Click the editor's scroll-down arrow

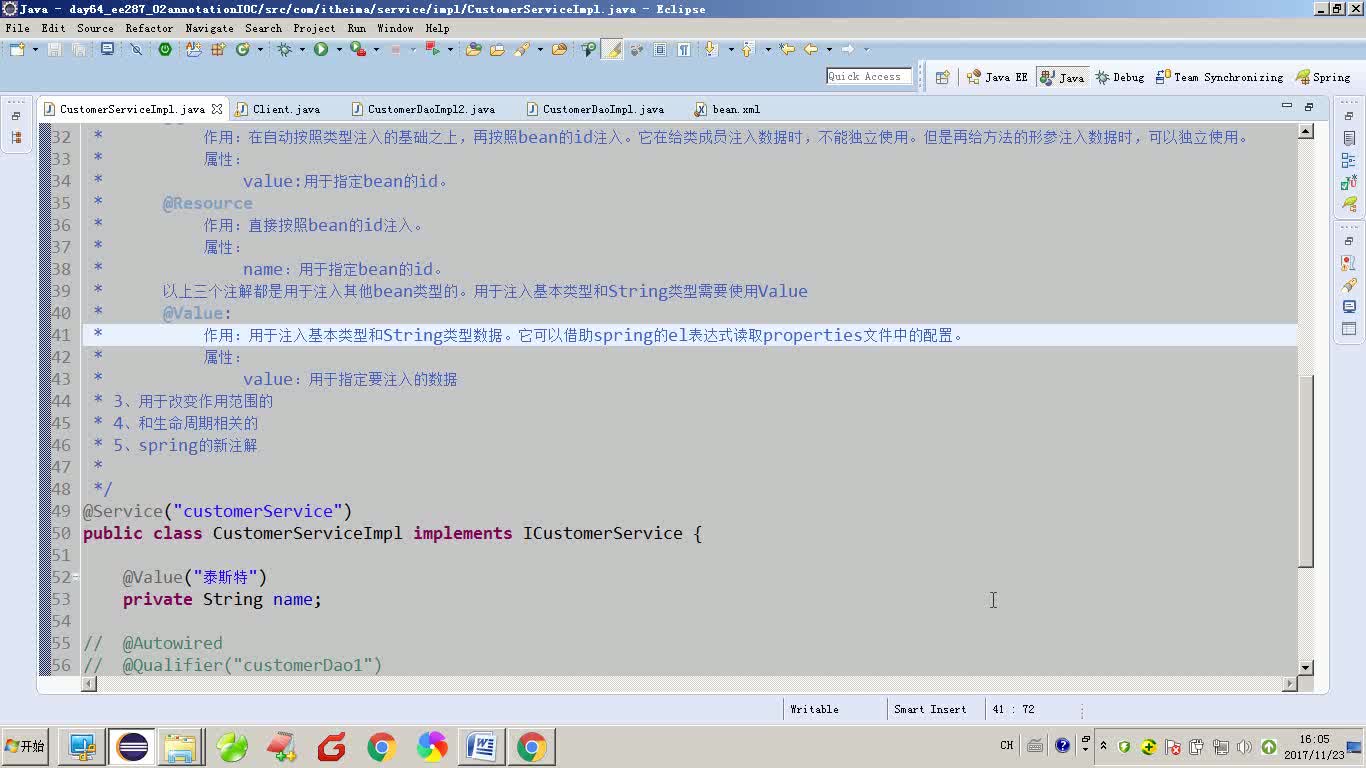click(x=1306, y=667)
